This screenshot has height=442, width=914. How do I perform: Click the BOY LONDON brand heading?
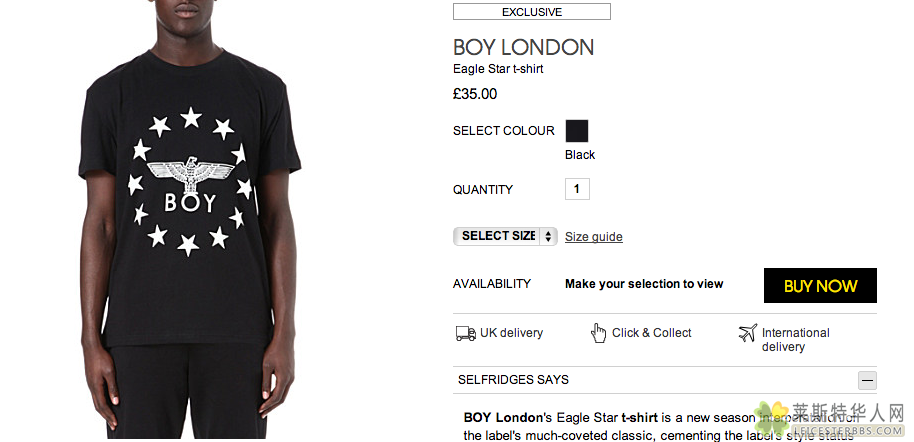[x=523, y=47]
